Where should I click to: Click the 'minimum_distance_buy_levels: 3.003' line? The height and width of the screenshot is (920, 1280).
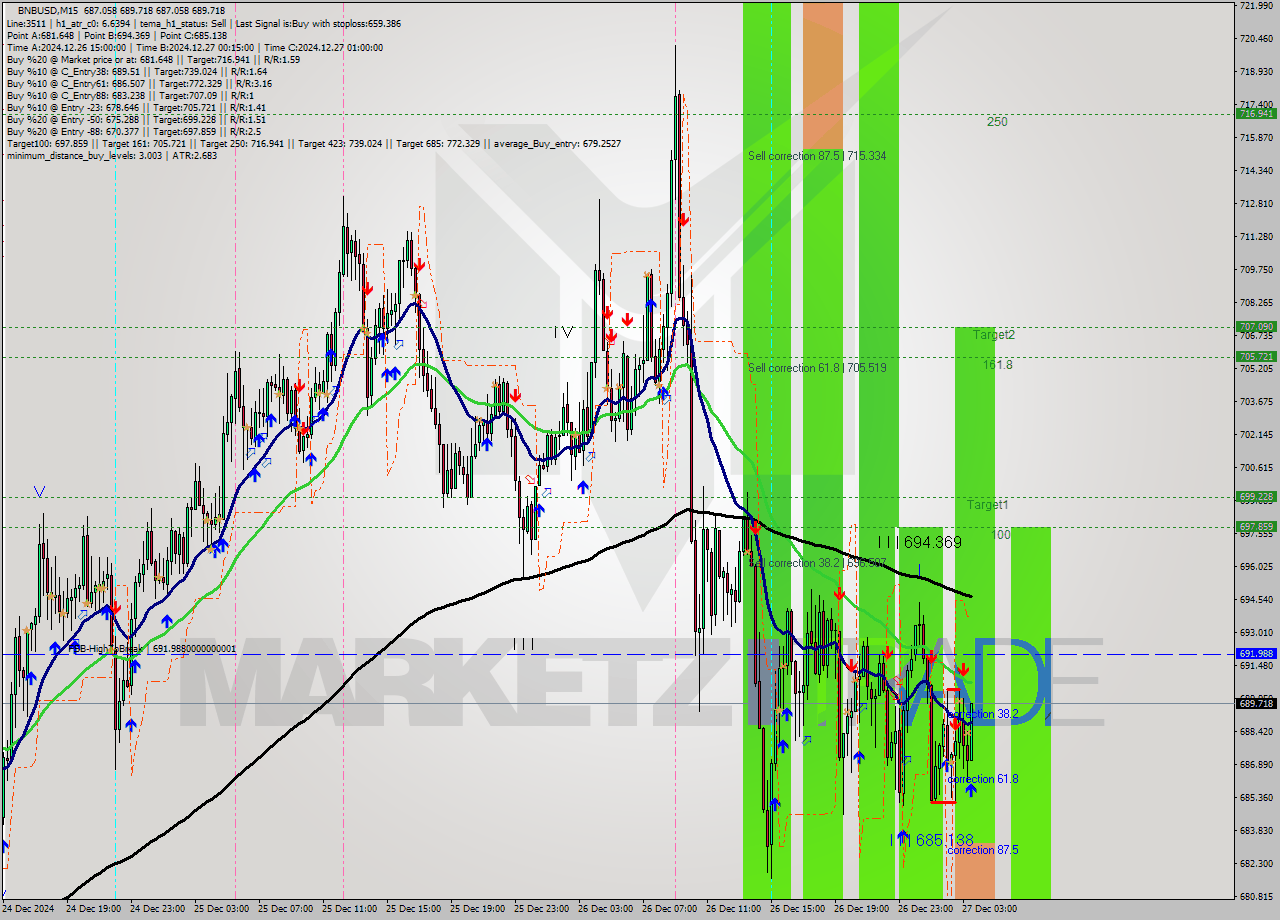click(x=112, y=155)
